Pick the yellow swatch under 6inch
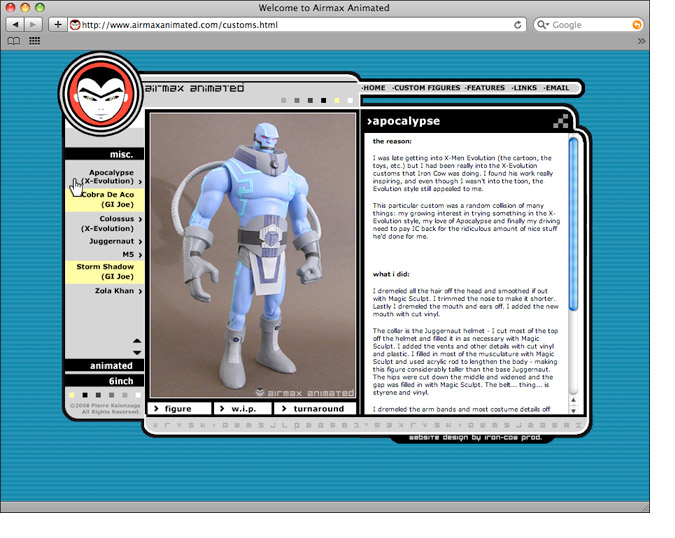 (x=72, y=395)
